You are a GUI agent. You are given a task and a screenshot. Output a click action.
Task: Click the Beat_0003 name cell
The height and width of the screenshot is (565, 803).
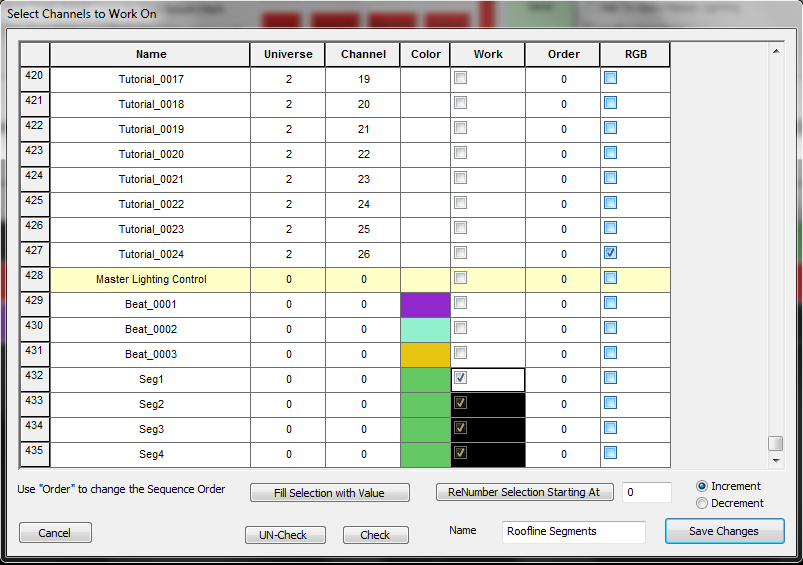pos(151,355)
